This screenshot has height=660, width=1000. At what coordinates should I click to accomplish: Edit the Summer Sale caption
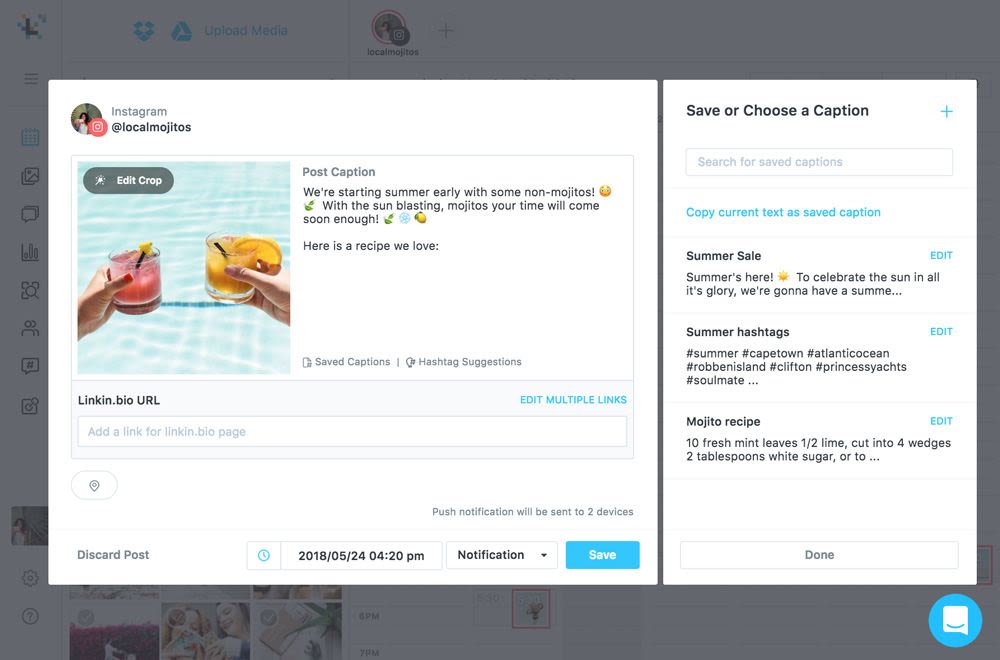[941, 256]
